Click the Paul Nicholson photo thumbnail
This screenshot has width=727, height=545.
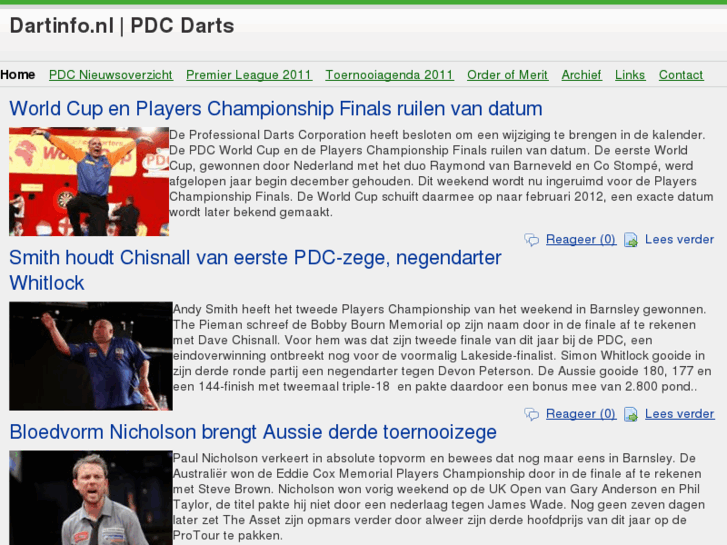[91, 498]
